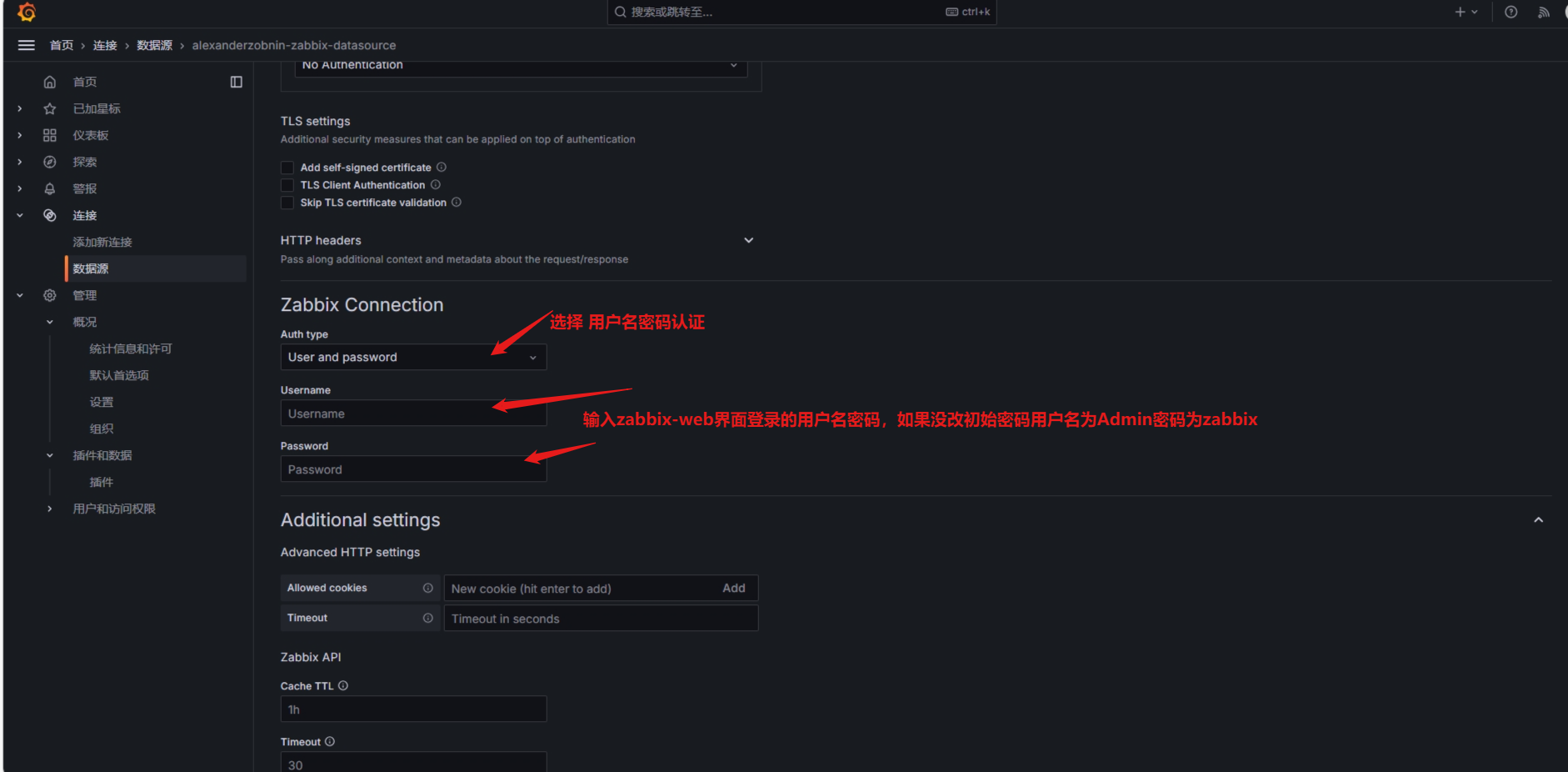Focus the Zabbix API Timeout 30 field
This screenshot has height=772, width=1568.
click(413, 762)
